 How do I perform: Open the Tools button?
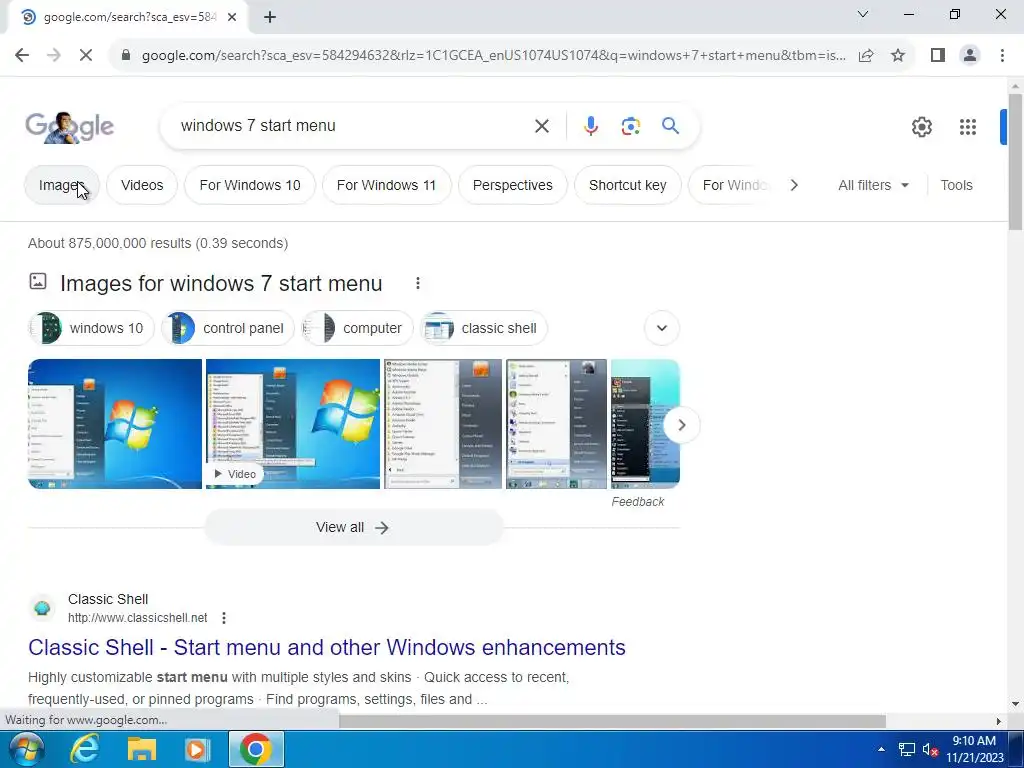coord(956,185)
